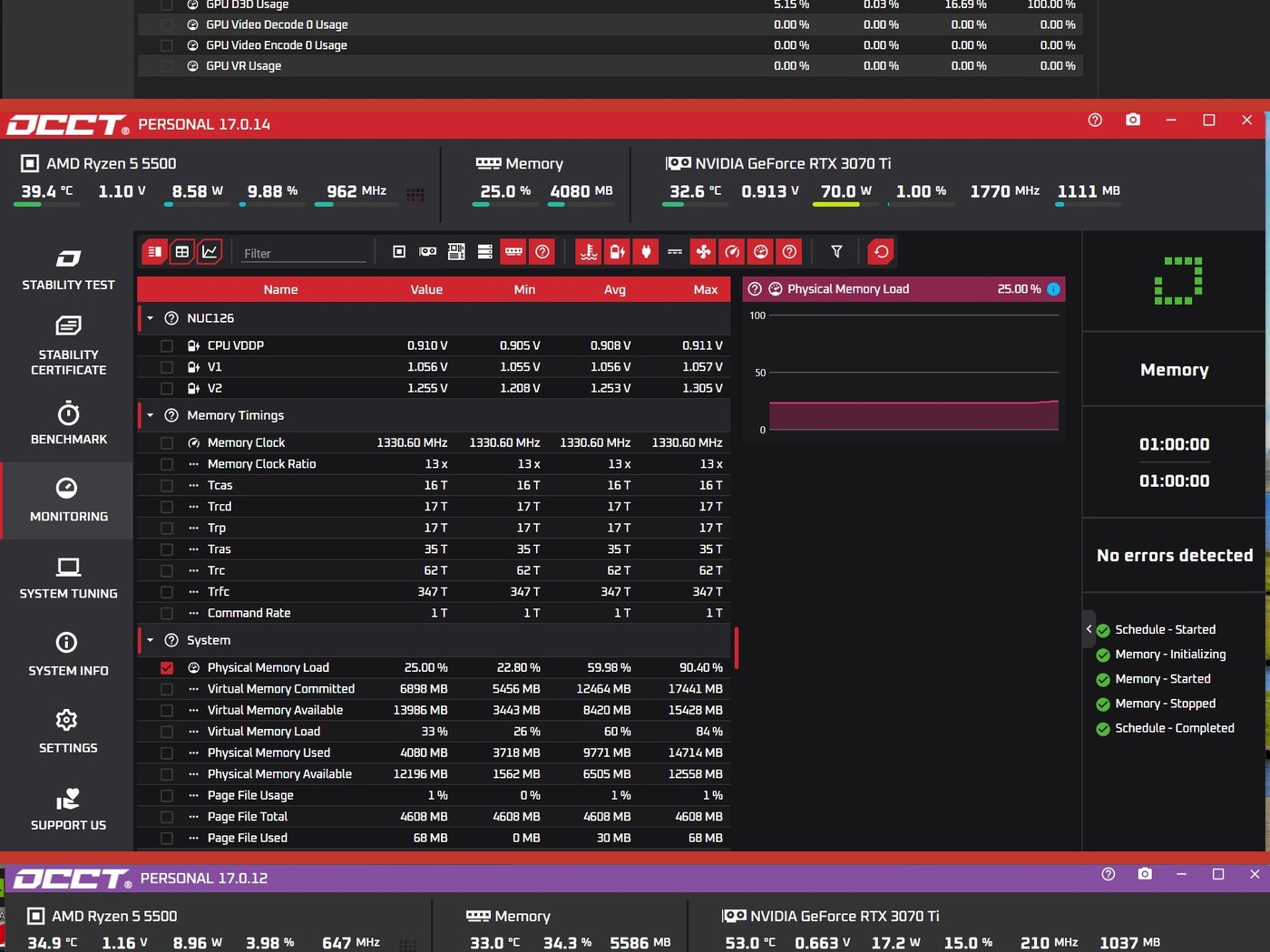Click the "No errors detected" status text
The image size is (1270, 952).
tap(1175, 555)
